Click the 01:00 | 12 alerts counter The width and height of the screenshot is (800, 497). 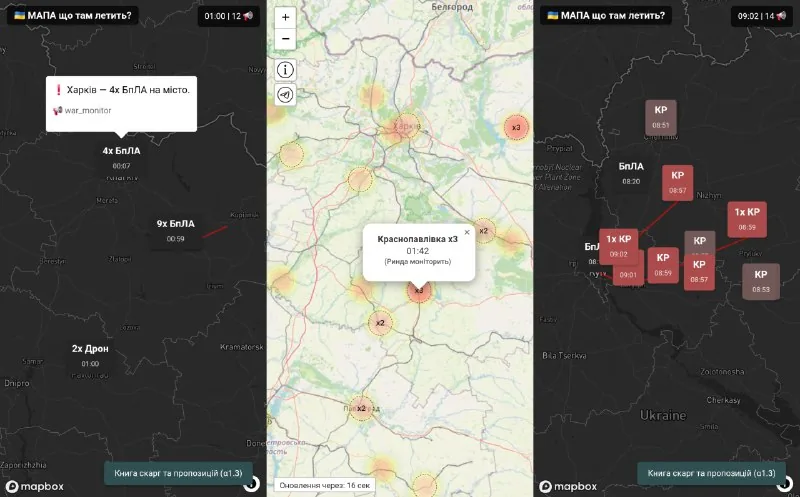coord(229,16)
